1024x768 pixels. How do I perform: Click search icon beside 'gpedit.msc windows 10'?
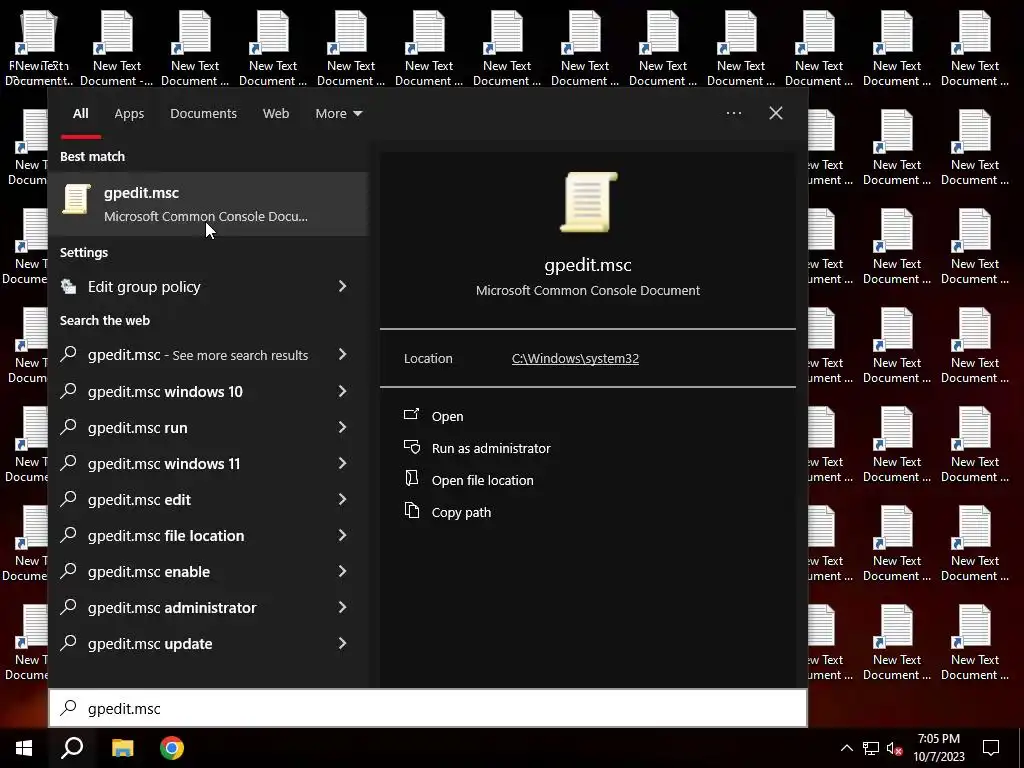[69, 391]
